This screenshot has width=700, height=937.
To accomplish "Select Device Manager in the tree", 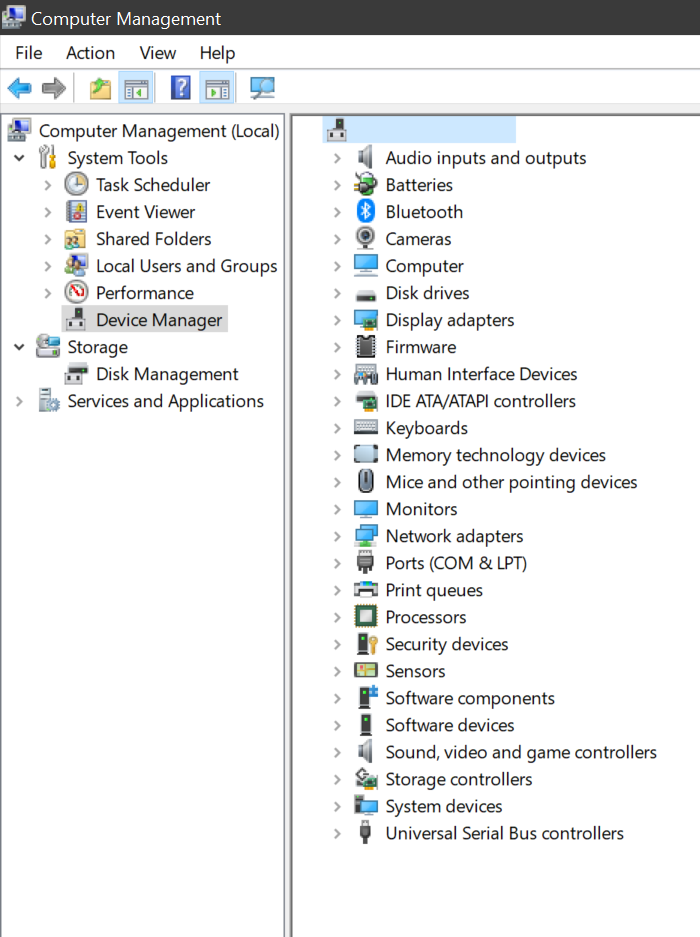I will [145, 320].
